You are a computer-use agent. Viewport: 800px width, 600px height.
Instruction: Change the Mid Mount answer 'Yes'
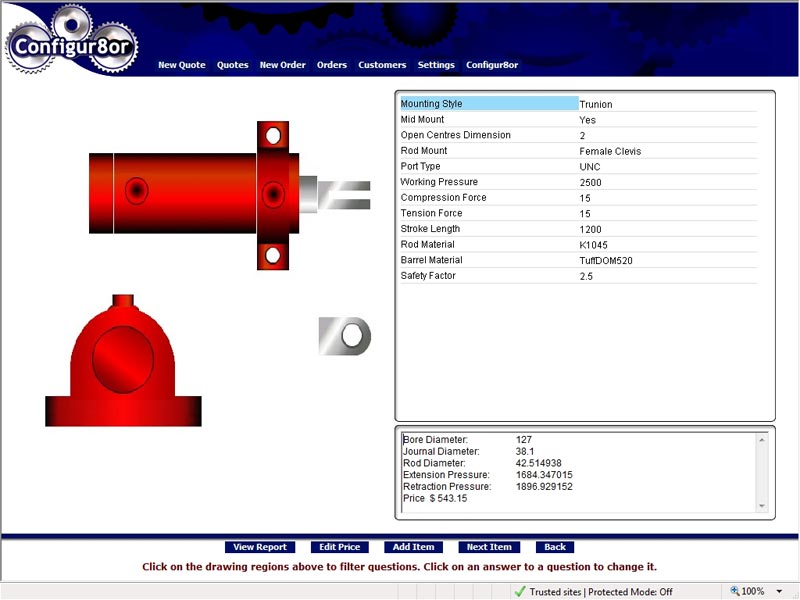point(587,120)
